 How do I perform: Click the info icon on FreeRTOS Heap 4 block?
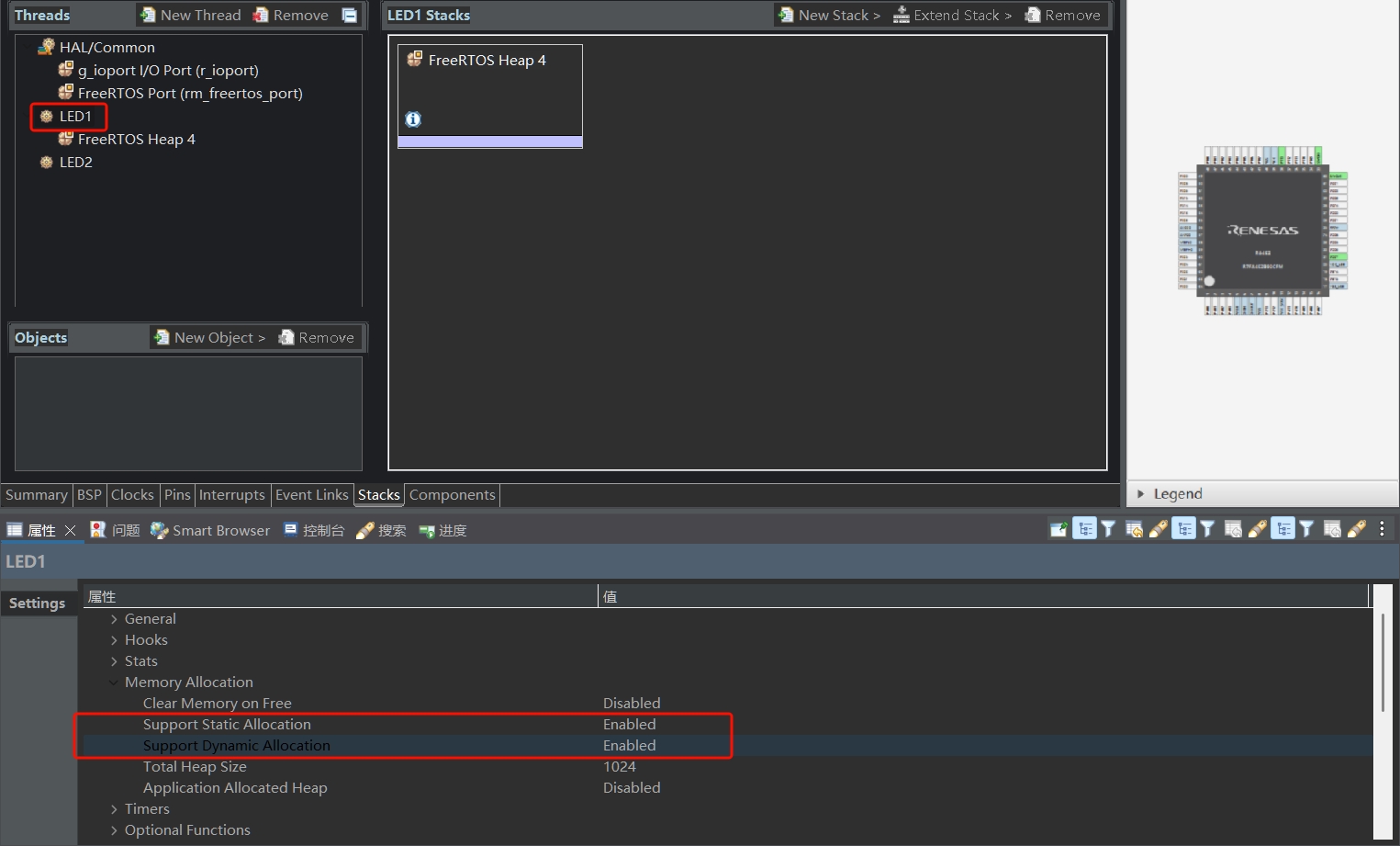pyautogui.click(x=413, y=119)
